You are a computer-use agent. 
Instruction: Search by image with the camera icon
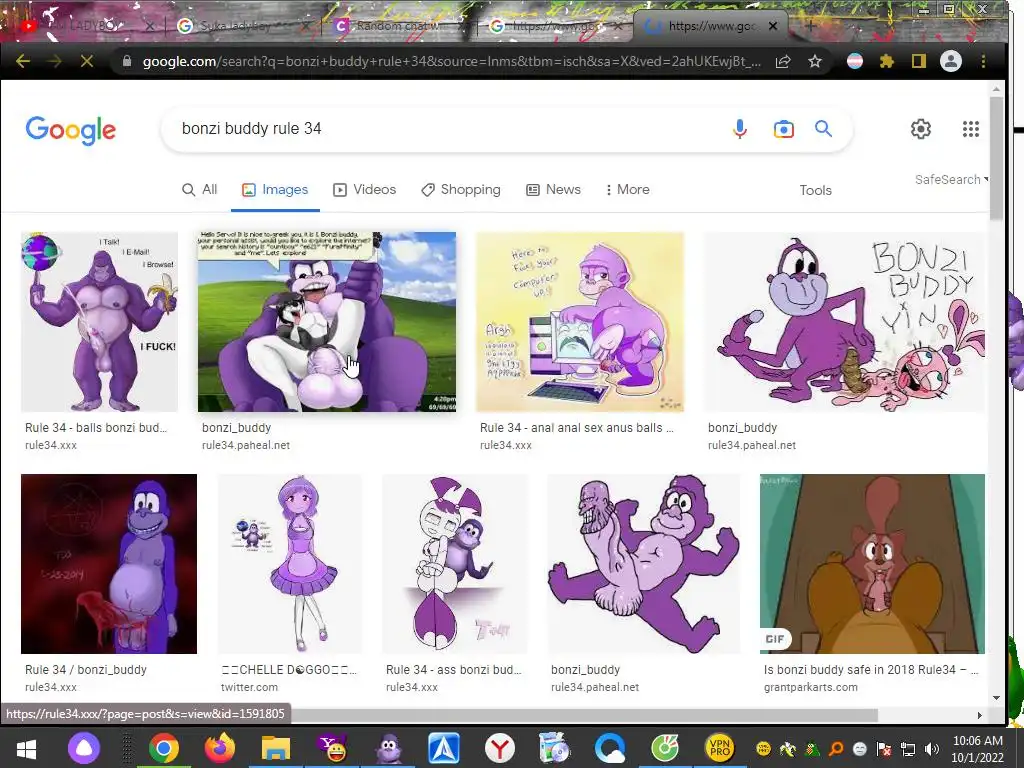point(784,129)
